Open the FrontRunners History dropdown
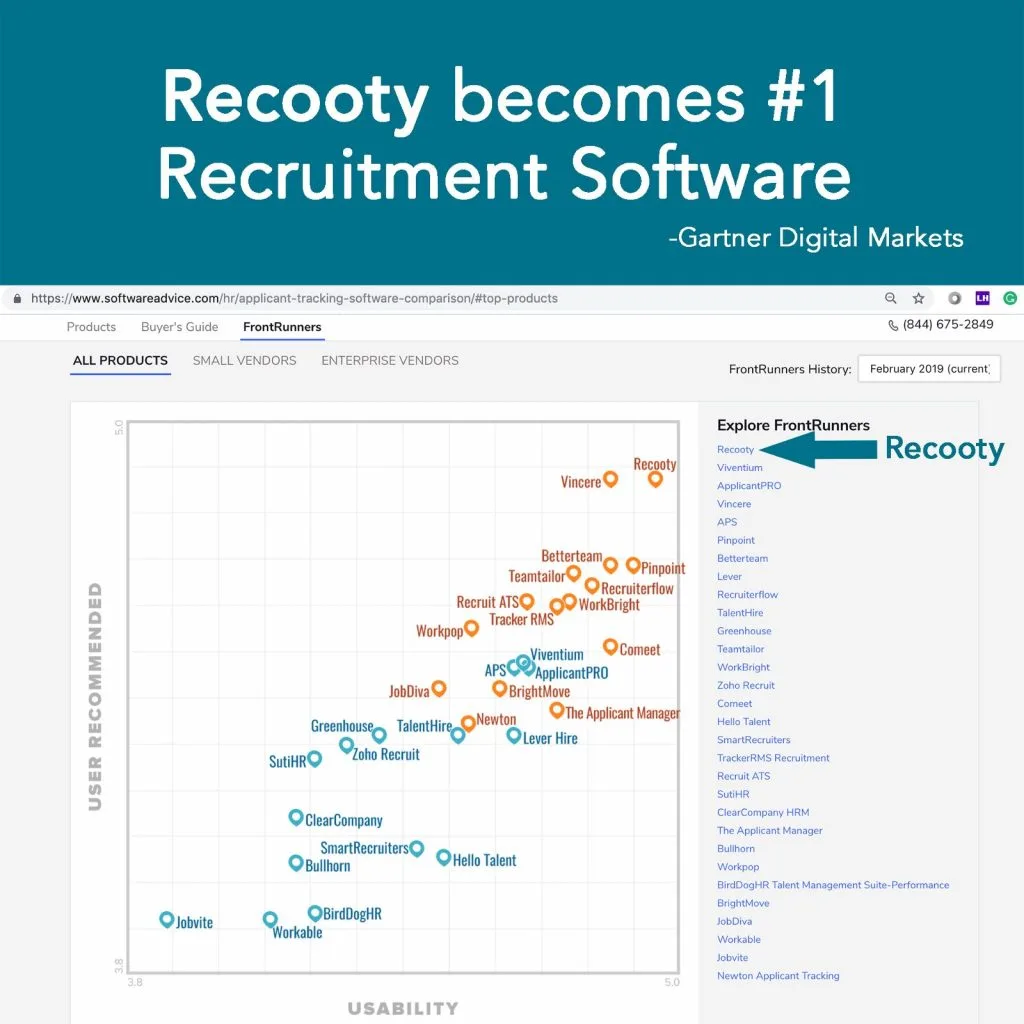Viewport: 1024px width, 1024px height. tap(929, 369)
